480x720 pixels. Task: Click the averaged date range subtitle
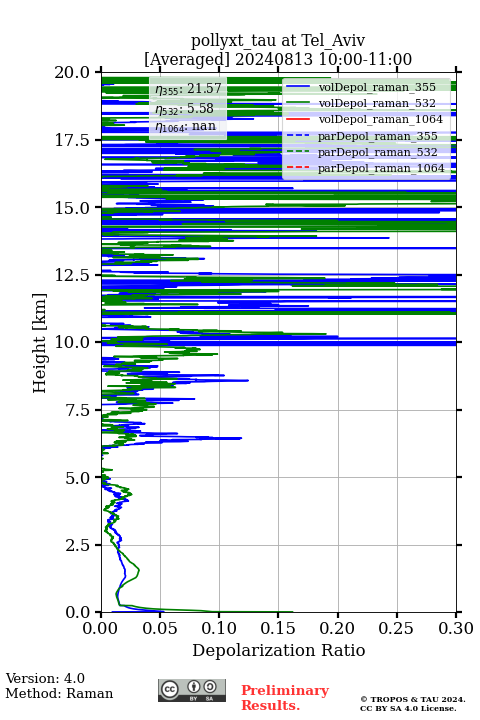click(x=278, y=60)
